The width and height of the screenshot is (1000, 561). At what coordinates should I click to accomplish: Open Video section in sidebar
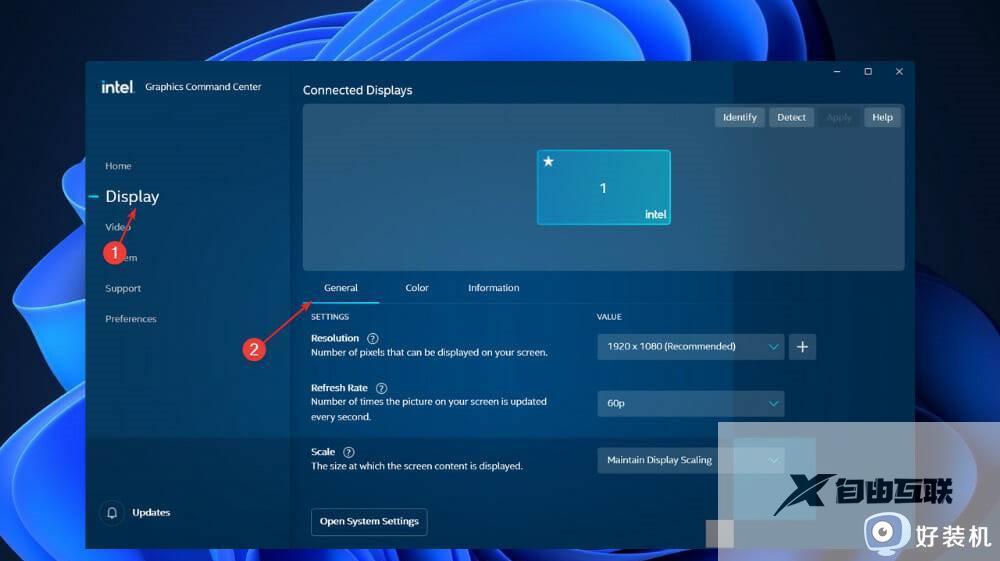(118, 227)
